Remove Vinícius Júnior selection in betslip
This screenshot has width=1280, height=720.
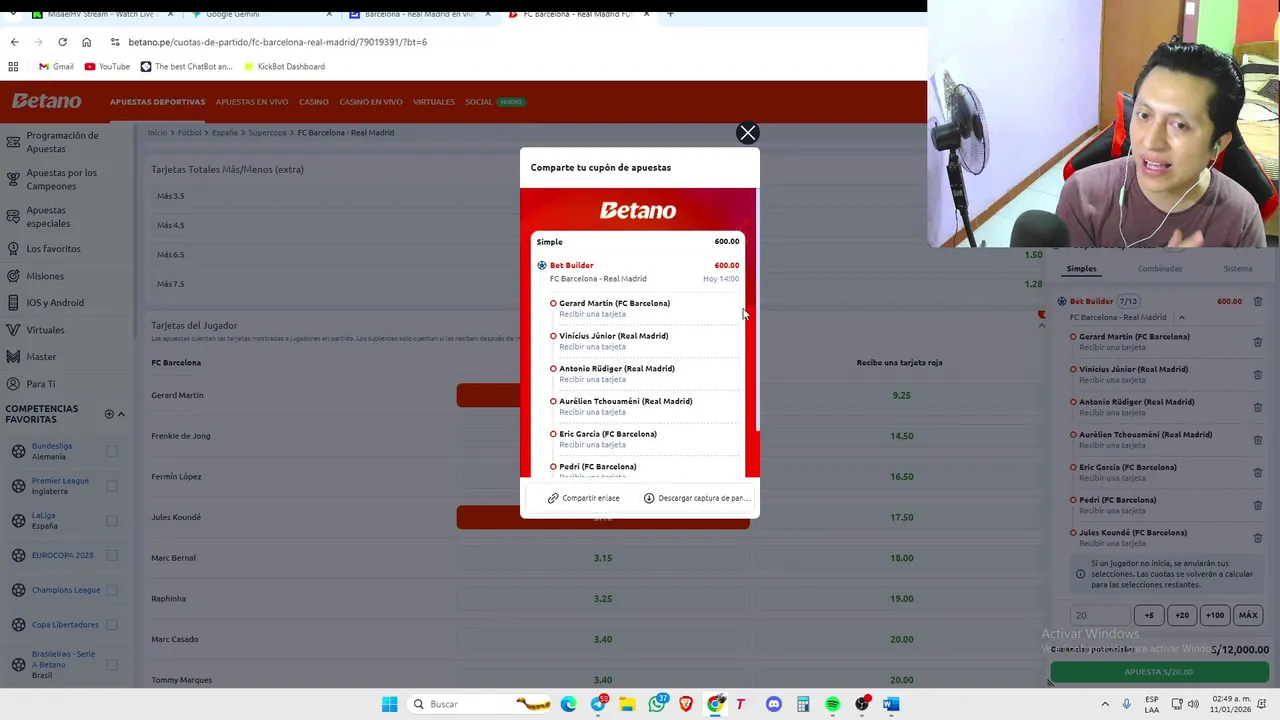pyautogui.click(x=1257, y=375)
